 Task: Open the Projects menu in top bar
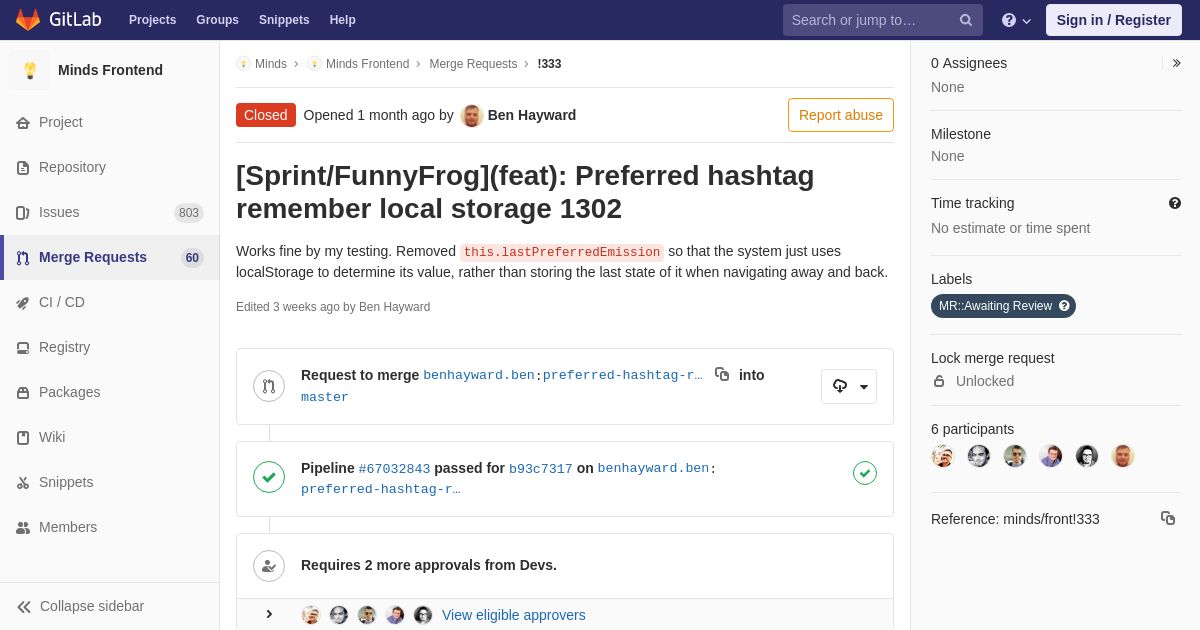[152, 20]
